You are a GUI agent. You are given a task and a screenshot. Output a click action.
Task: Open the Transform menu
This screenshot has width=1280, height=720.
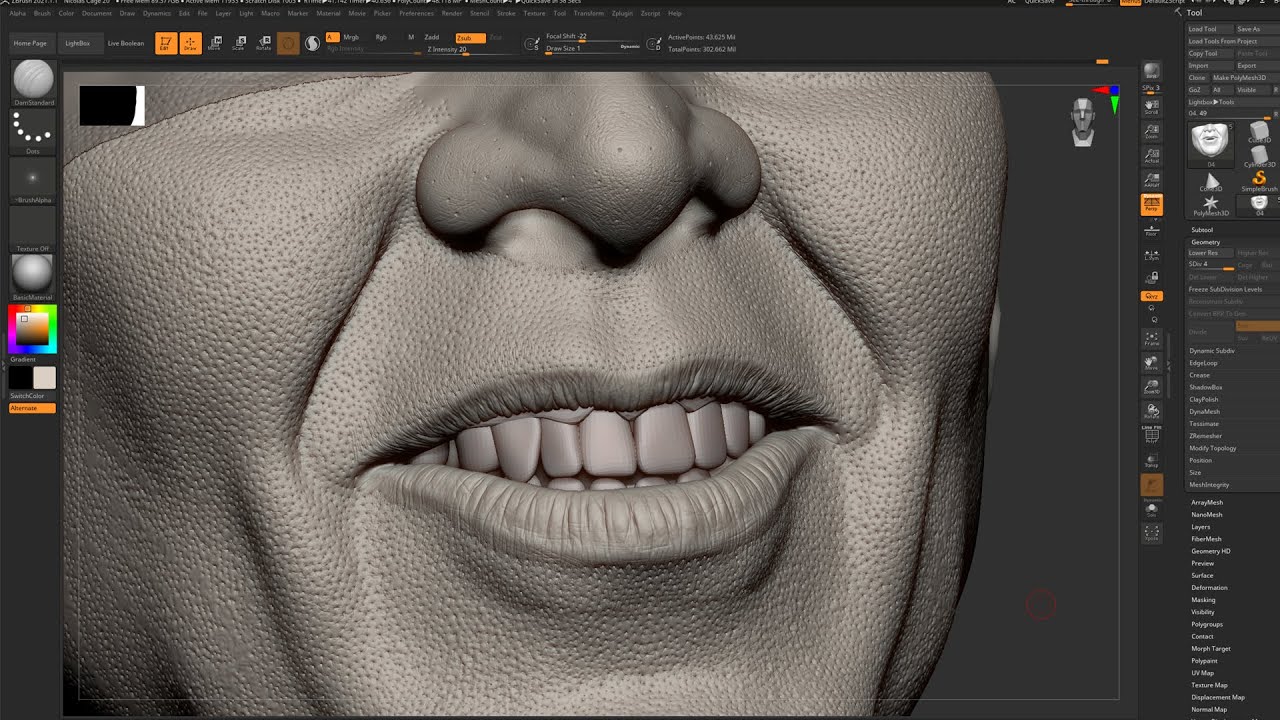pos(588,13)
